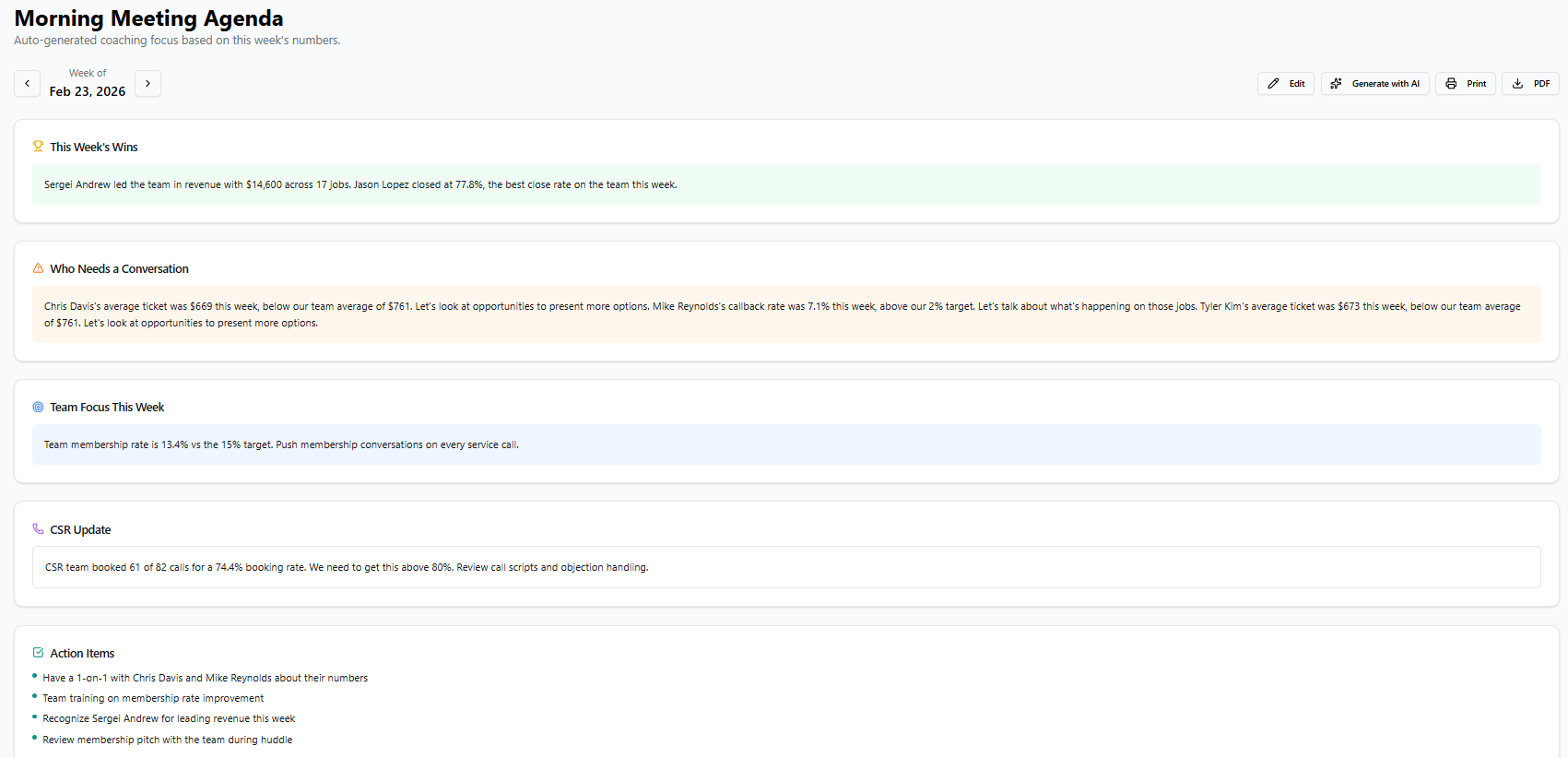Select the Chris Davis 1-on-1 action item
This screenshot has width=1568, height=758.
(x=205, y=678)
